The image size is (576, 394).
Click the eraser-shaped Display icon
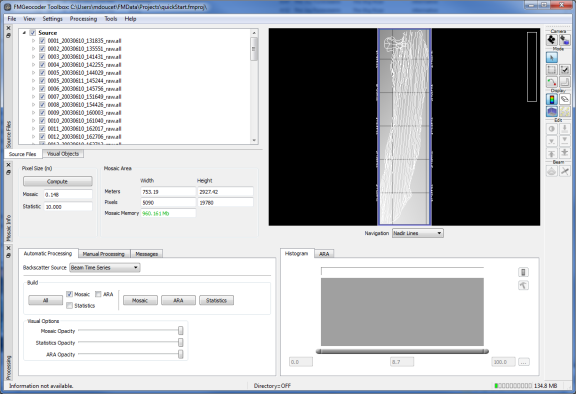[x=565, y=99]
